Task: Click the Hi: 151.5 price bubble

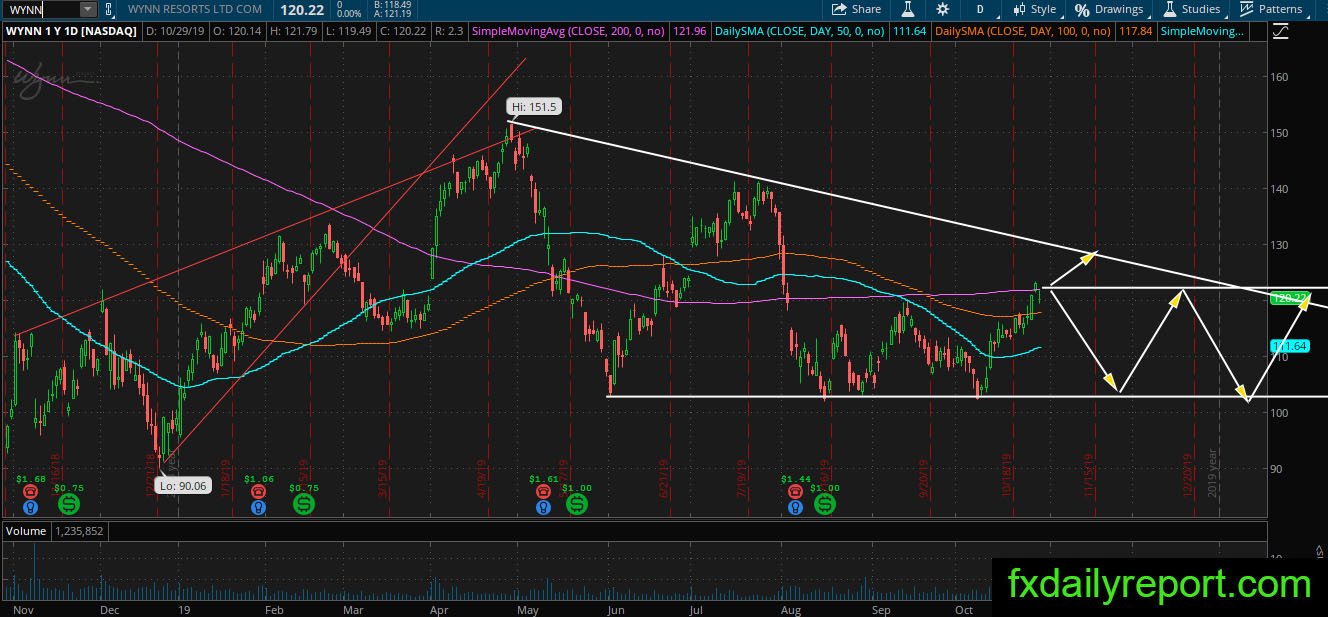Action: coord(532,105)
